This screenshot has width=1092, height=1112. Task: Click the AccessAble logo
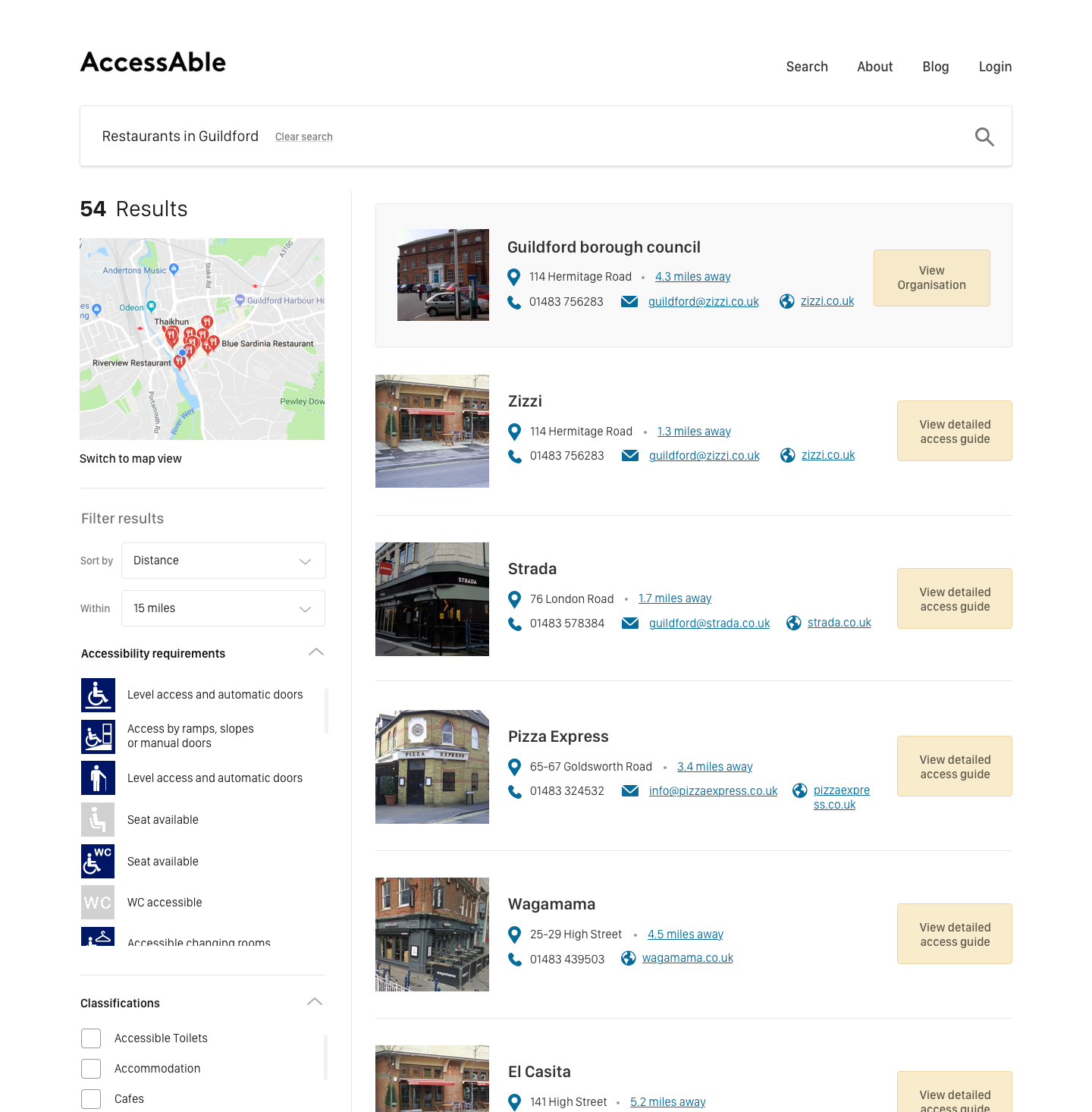coord(153,62)
